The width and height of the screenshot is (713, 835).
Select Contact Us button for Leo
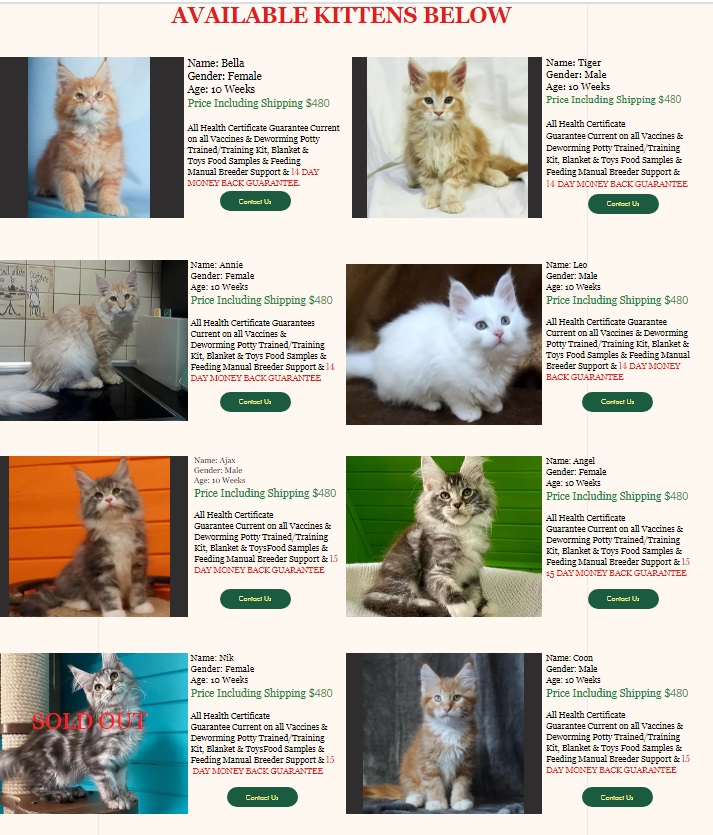617,402
